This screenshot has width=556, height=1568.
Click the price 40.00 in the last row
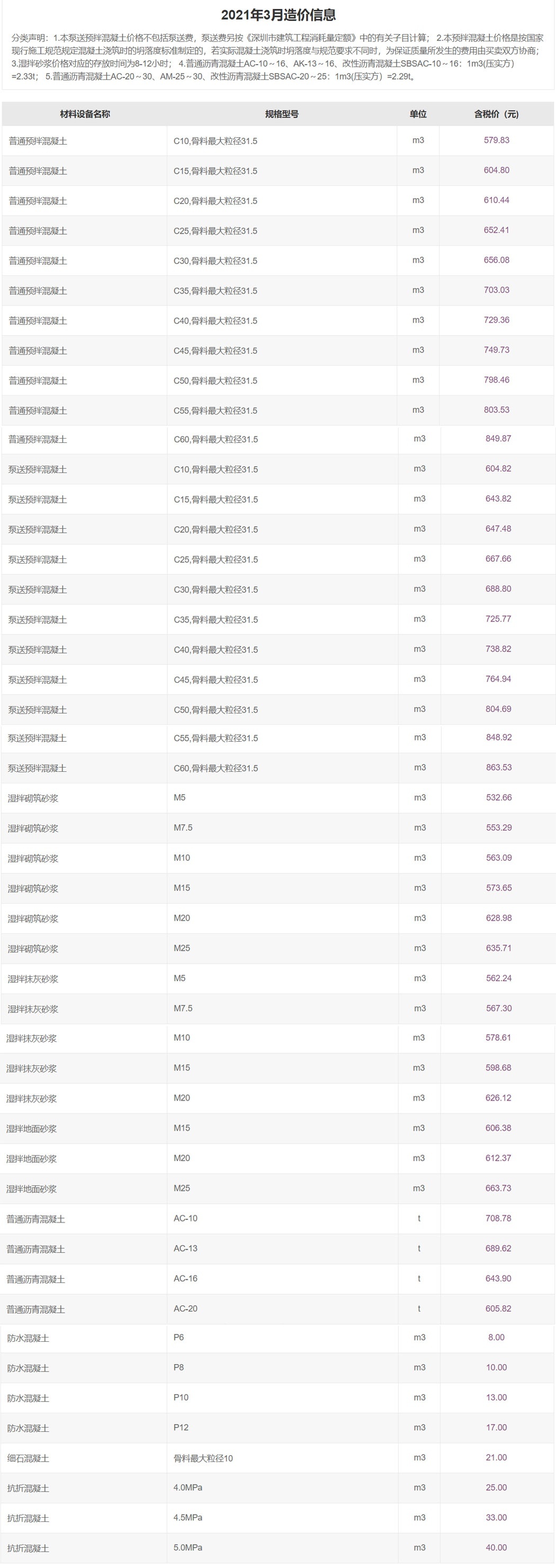[496, 1547]
